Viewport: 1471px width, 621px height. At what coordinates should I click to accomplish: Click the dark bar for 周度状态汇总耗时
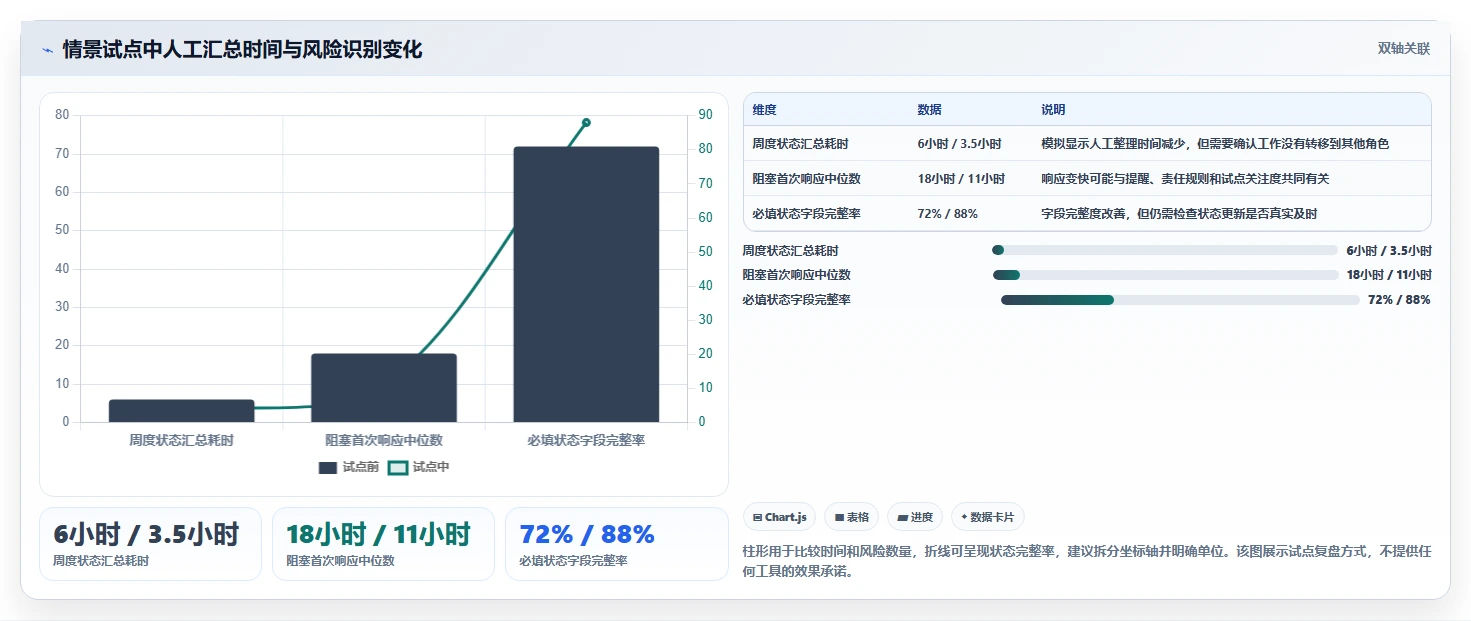point(182,411)
